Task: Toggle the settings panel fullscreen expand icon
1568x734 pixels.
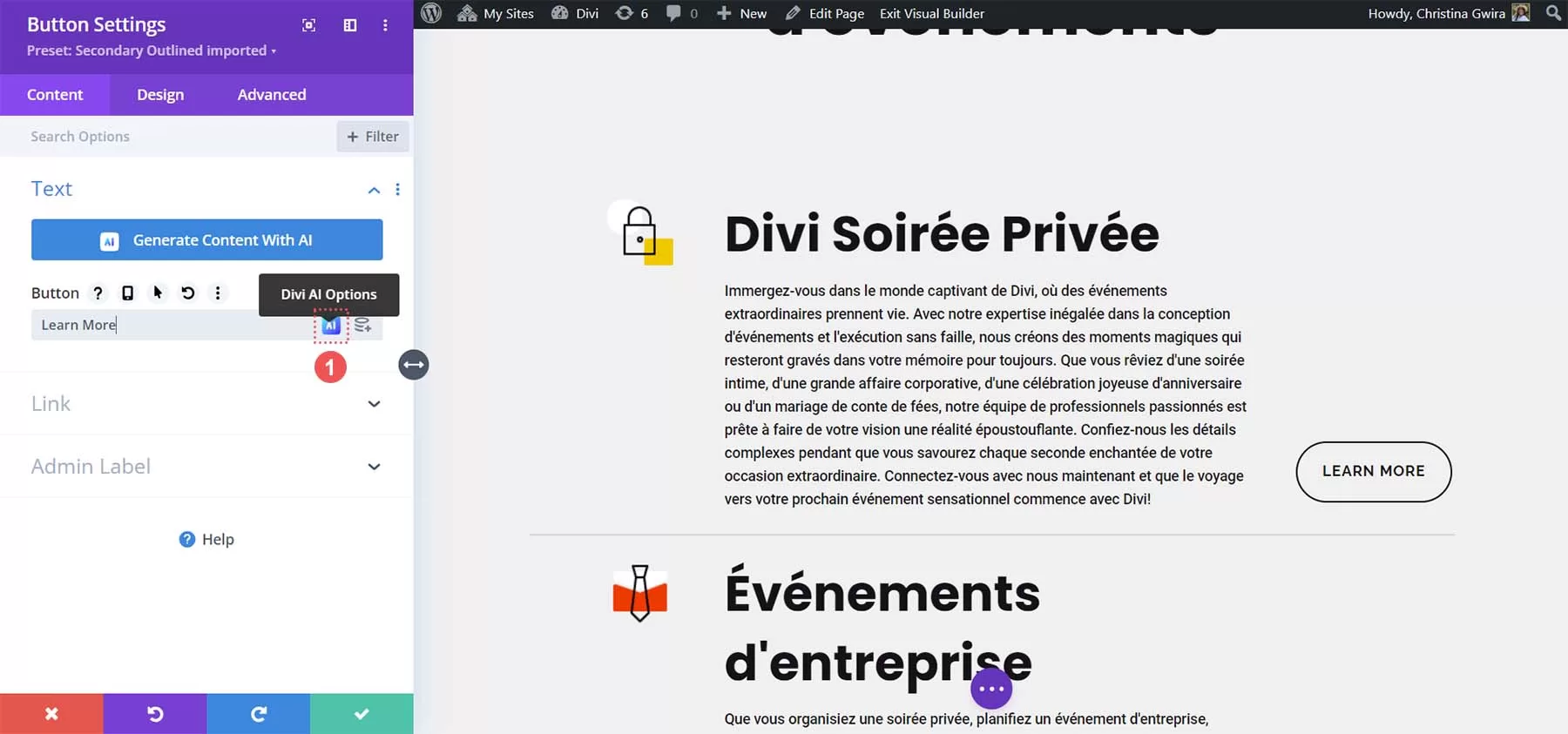Action: pos(308,25)
